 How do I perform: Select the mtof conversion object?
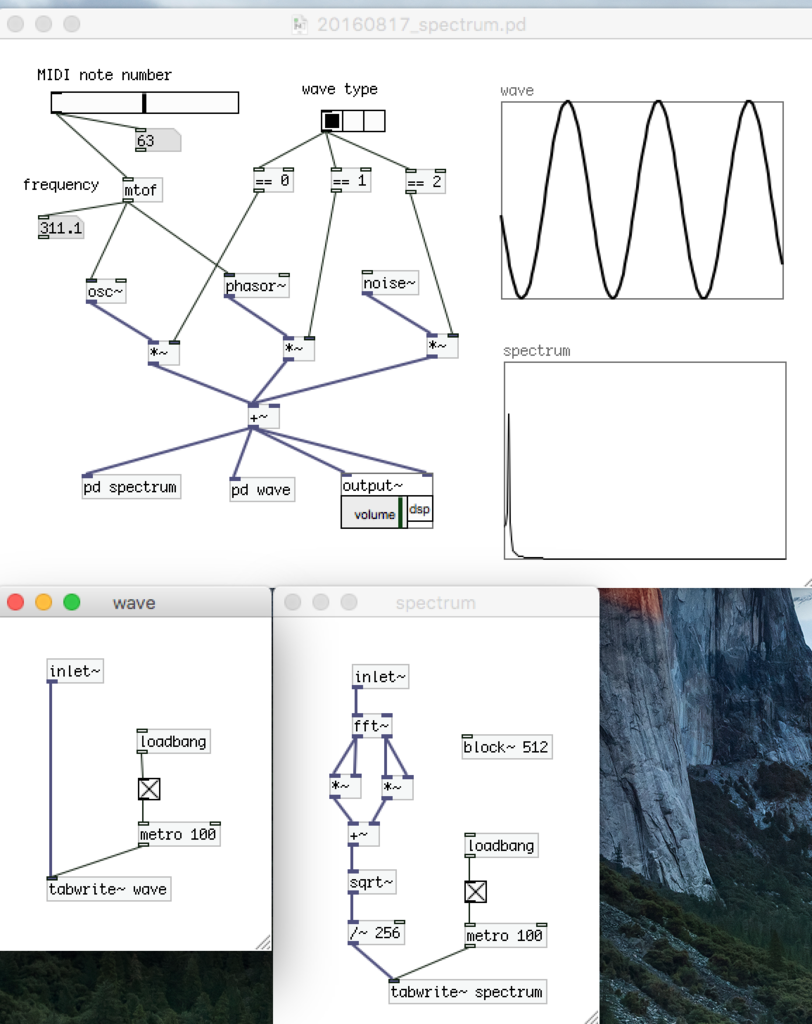141,190
